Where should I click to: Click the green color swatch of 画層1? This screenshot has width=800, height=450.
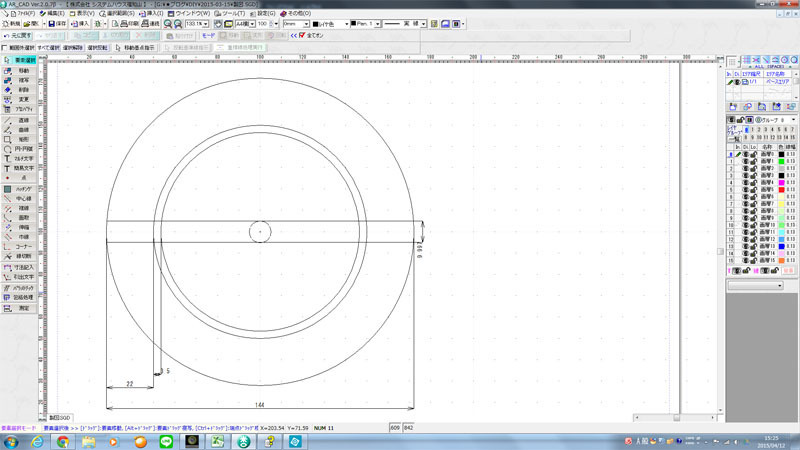click(781, 161)
